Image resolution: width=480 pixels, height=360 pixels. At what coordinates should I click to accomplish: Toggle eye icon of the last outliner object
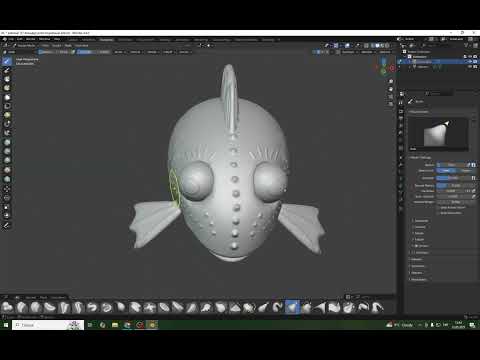pyautogui.click(x=469, y=67)
